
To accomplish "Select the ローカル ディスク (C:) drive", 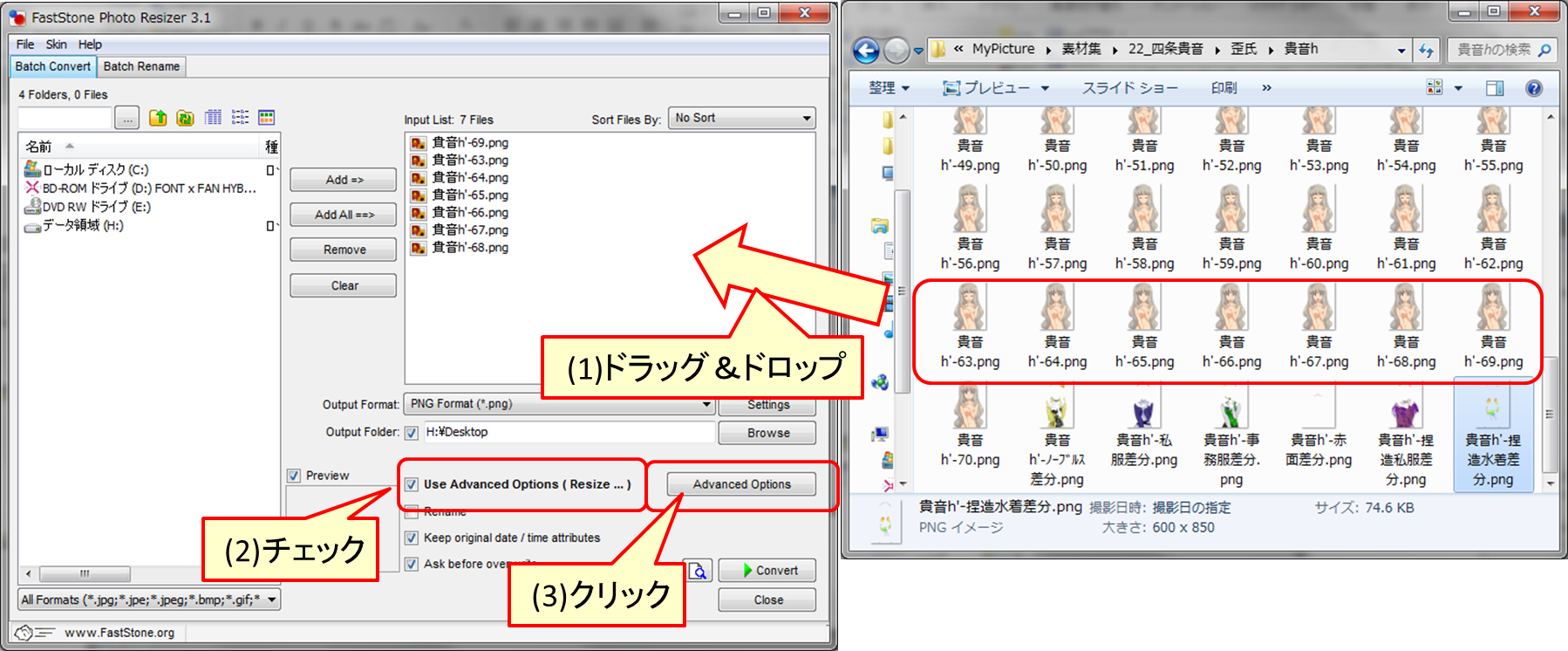I will click(x=85, y=169).
